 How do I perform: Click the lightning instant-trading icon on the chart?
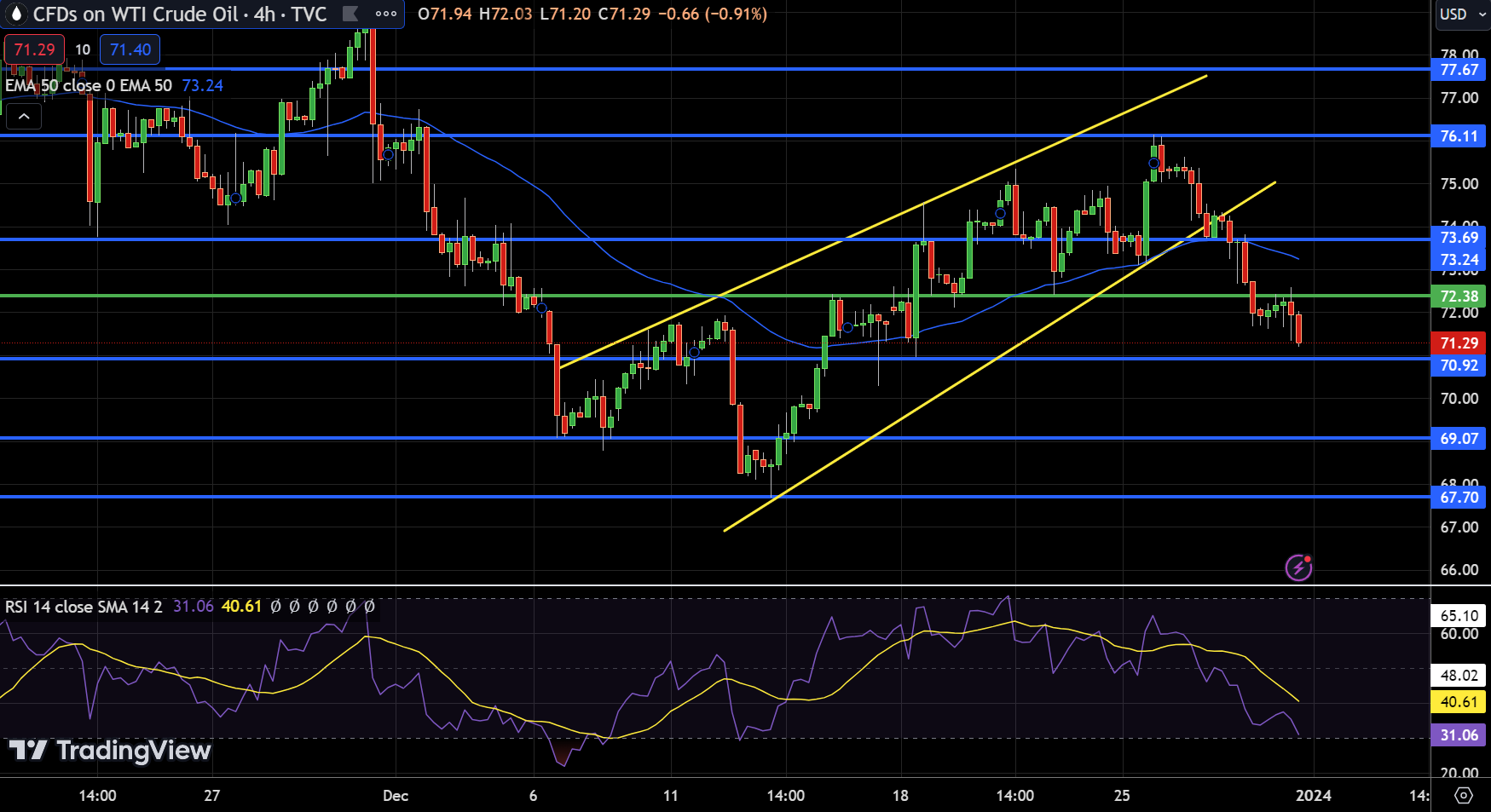point(1298,567)
